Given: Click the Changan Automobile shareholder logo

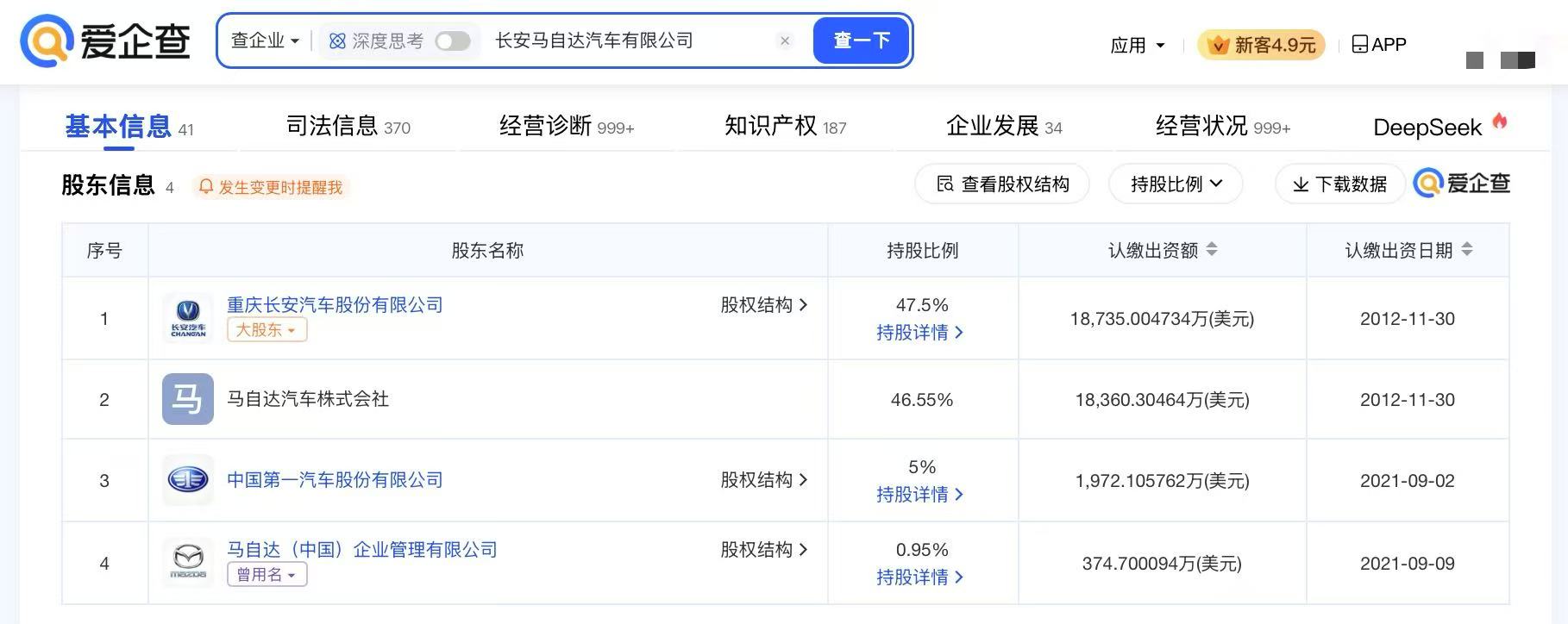Looking at the screenshot, I should [x=188, y=318].
